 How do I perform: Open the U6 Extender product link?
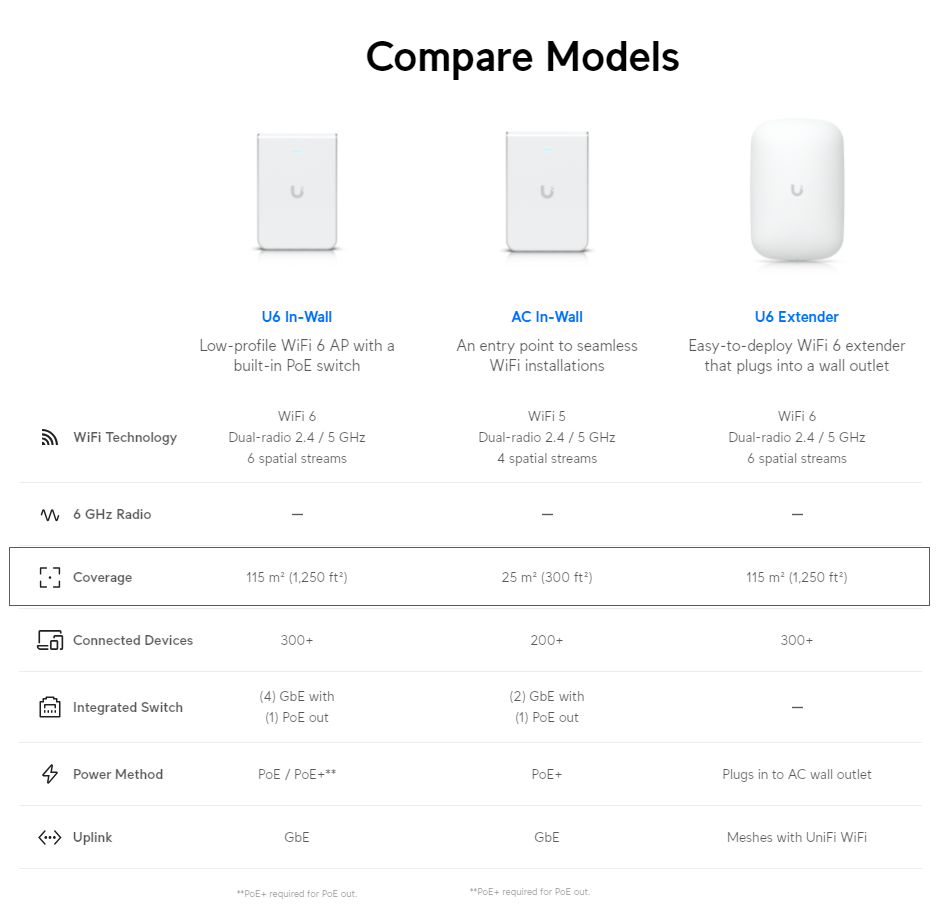tap(797, 317)
